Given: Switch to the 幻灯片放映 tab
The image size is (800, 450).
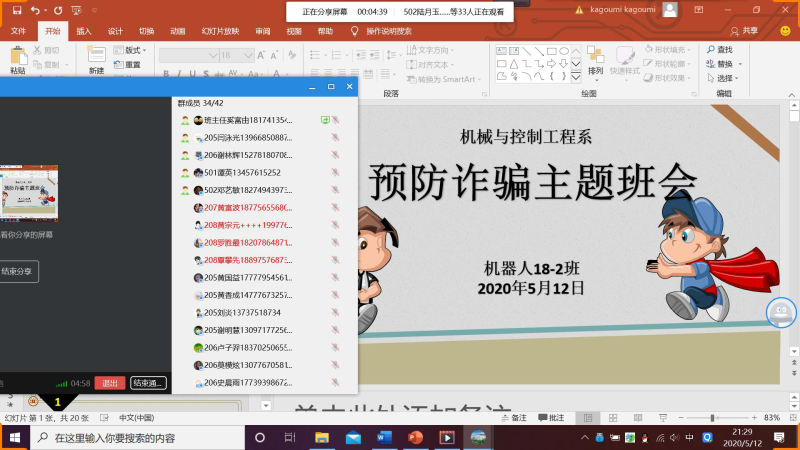Looking at the screenshot, I should 221,31.
